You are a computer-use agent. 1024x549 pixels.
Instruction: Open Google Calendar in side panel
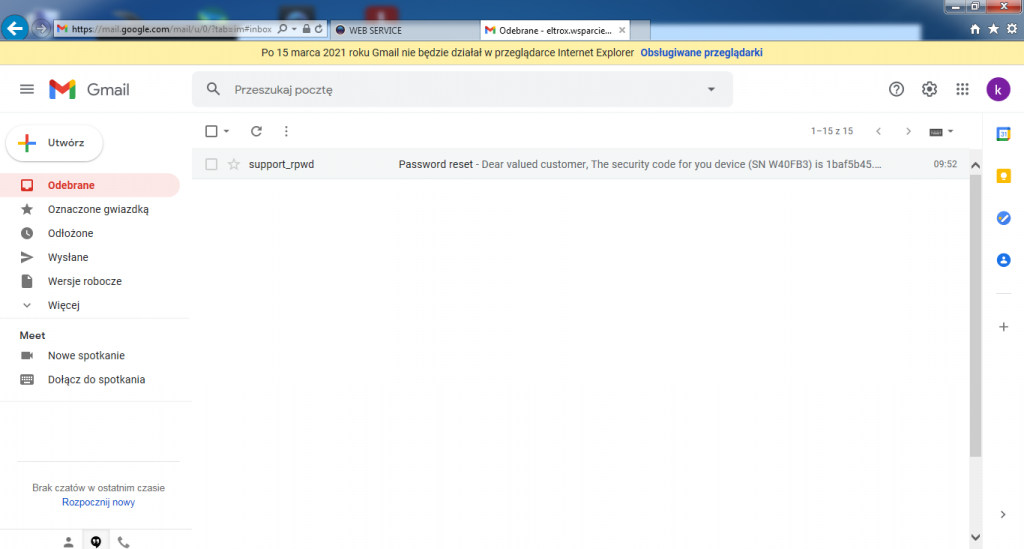pyautogui.click(x=1003, y=134)
